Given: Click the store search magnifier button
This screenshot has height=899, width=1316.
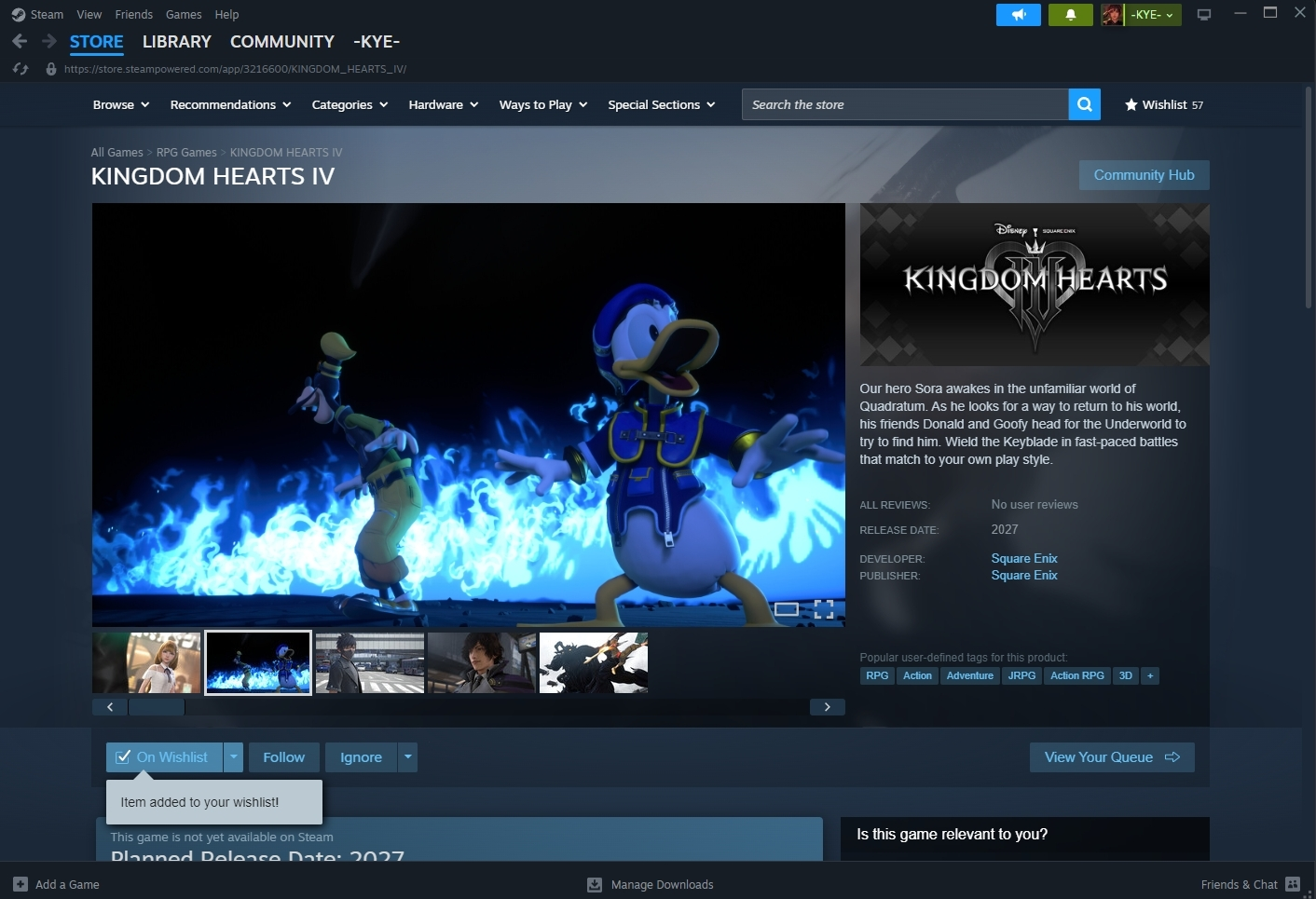Looking at the screenshot, I should [x=1085, y=104].
